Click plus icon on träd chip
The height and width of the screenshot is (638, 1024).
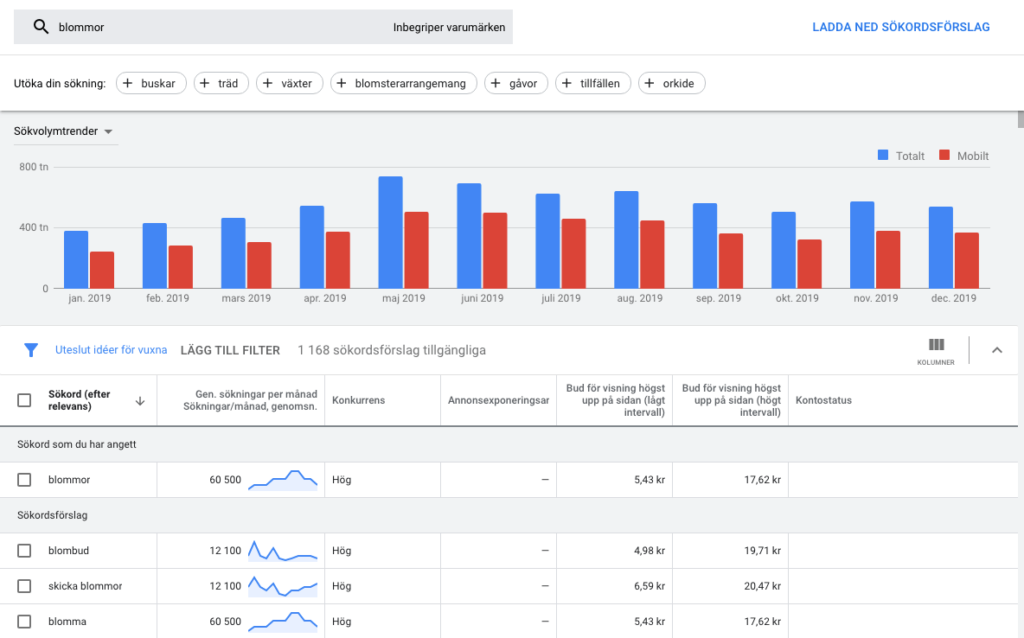click(204, 83)
